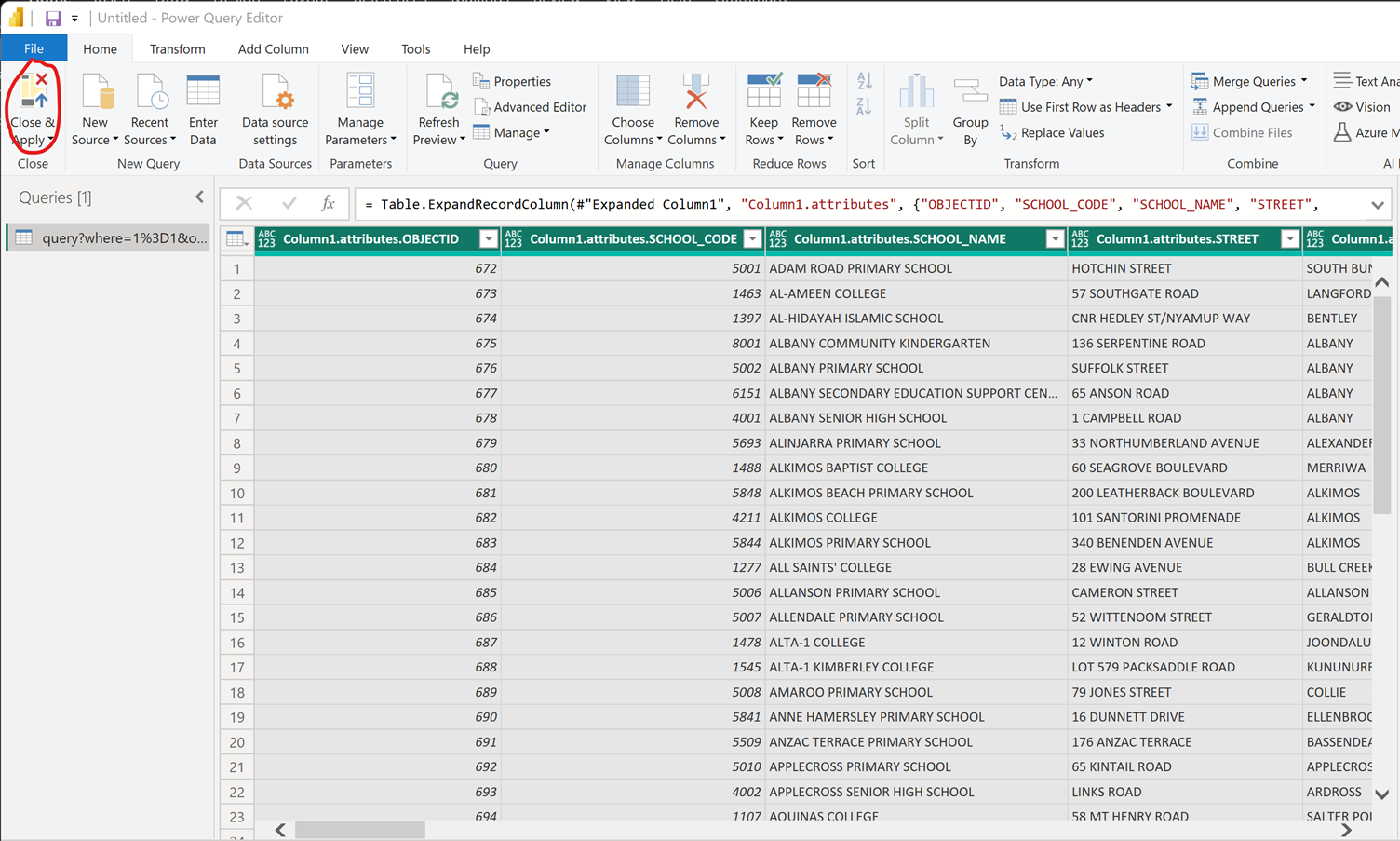This screenshot has height=841, width=1400.
Task: Switch to the Tools tab
Action: pyautogui.click(x=415, y=48)
